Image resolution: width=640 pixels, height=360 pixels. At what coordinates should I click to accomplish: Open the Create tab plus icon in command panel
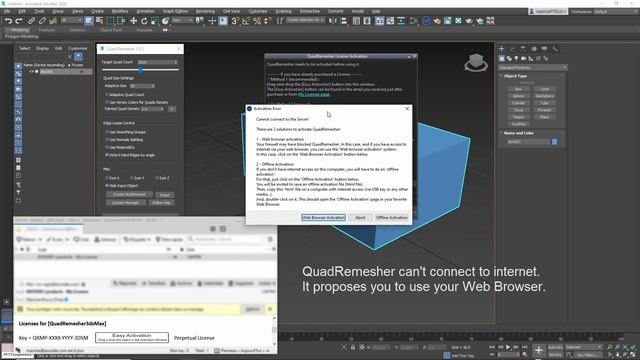[502, 49]
